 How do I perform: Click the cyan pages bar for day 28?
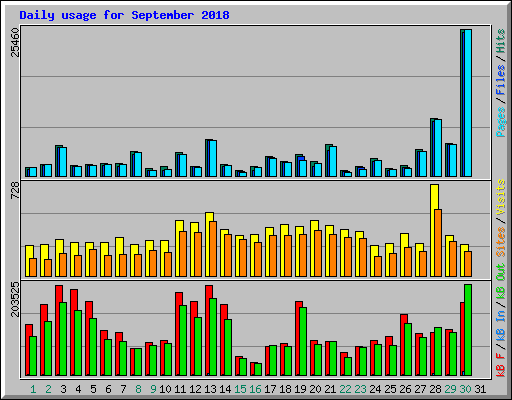(438, 148)
